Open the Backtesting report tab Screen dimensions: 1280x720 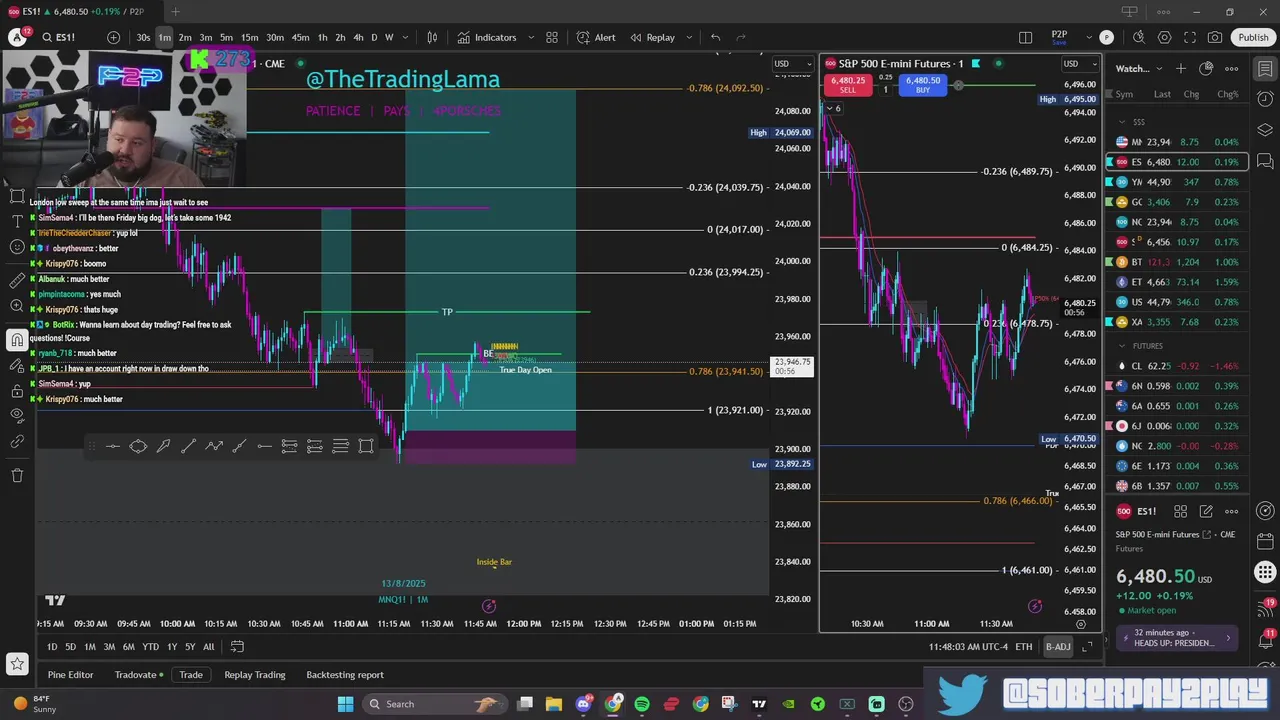pos(345,675)
